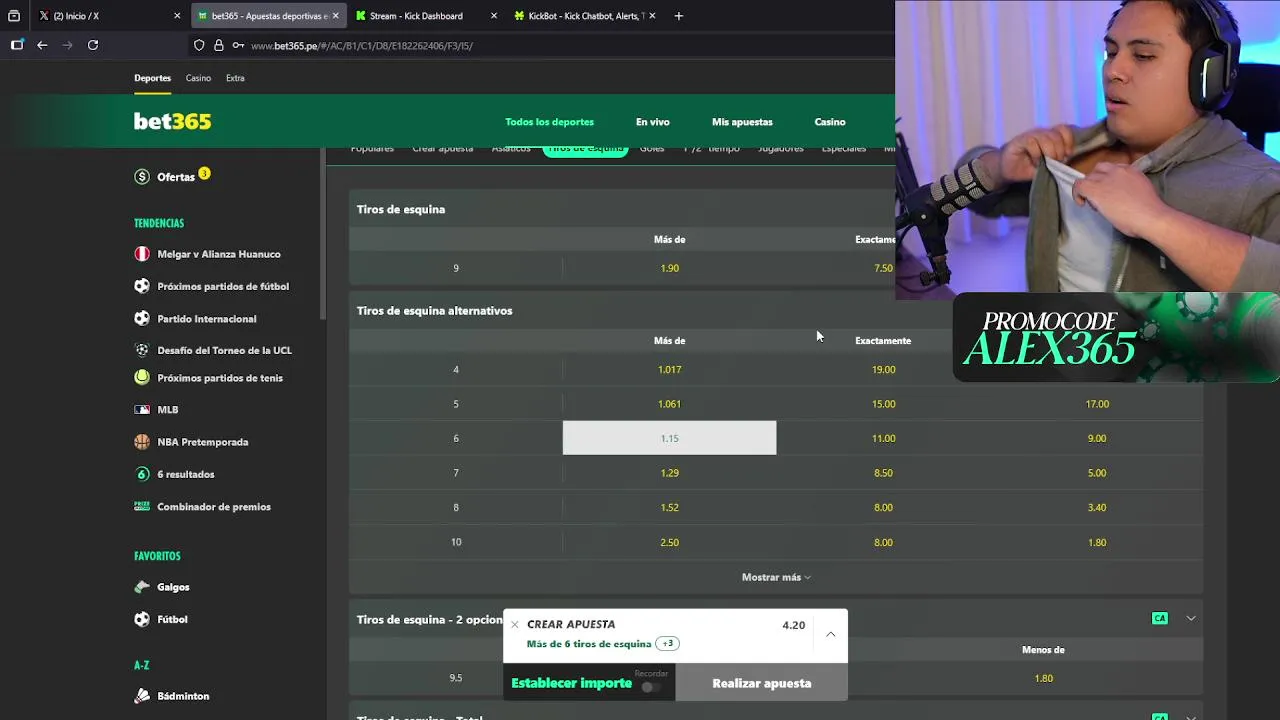Open a new browser tab with plus

[x=679, y=16]
